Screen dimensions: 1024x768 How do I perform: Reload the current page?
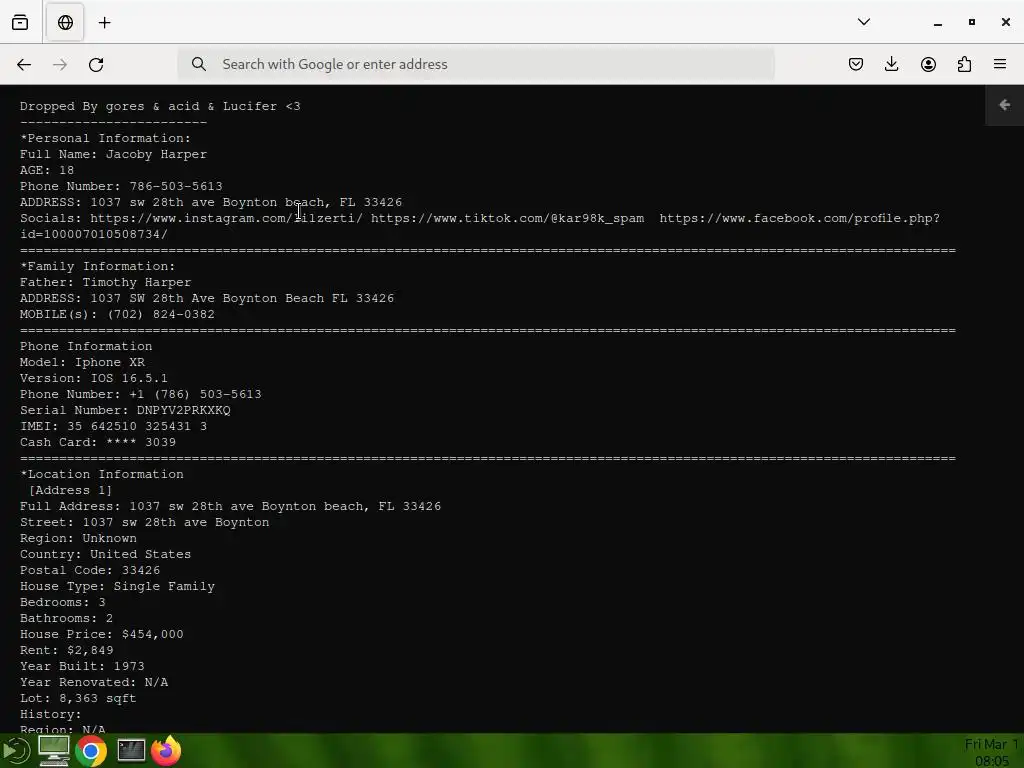pos(96,64)
